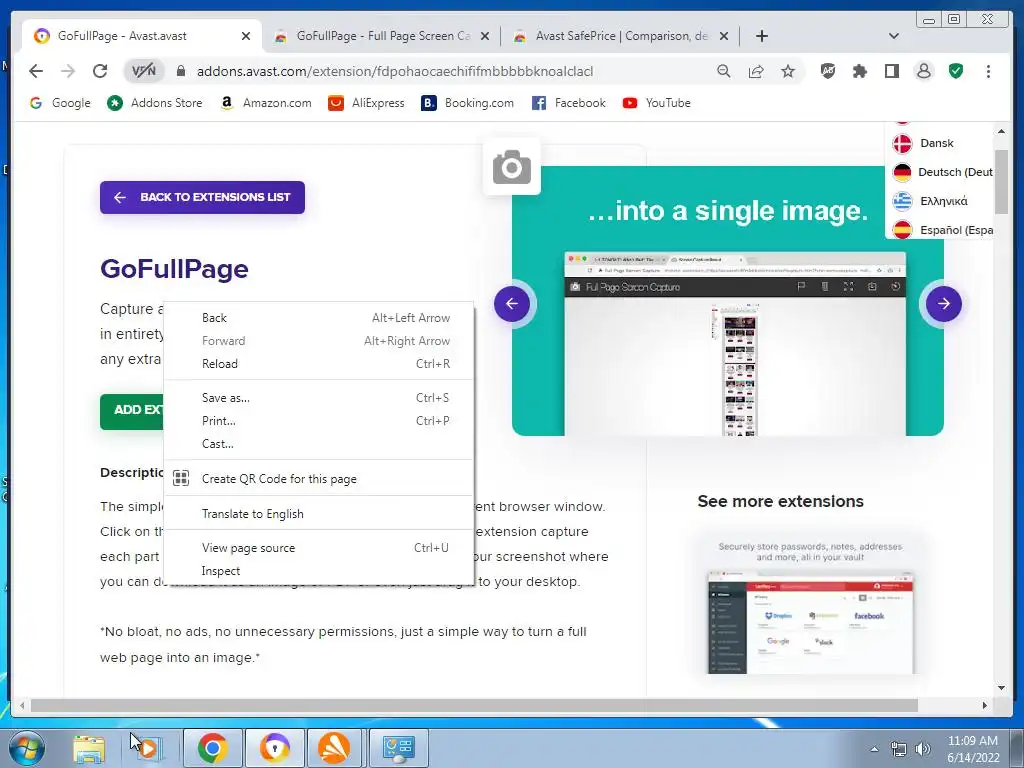Open the Facebook bookmark
Viewport: 1024px width, 768px height.
569,103
